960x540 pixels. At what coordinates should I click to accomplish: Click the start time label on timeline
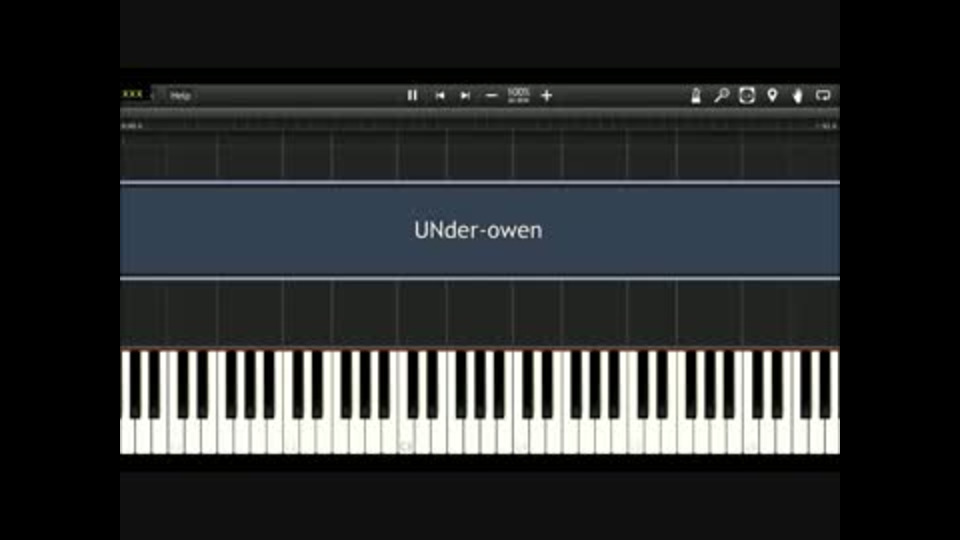[x=132, y=126]
